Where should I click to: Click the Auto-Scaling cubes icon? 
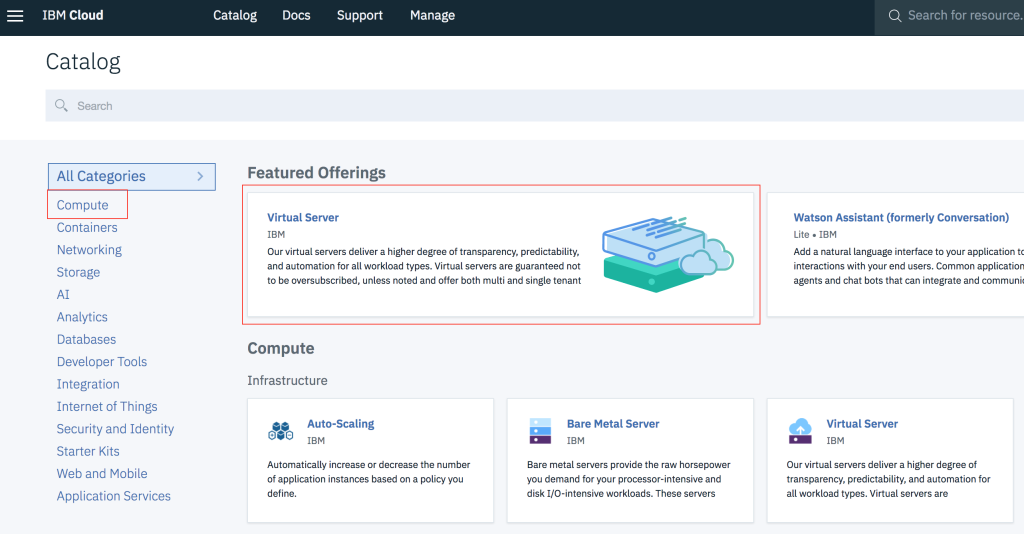click(281, 431)
